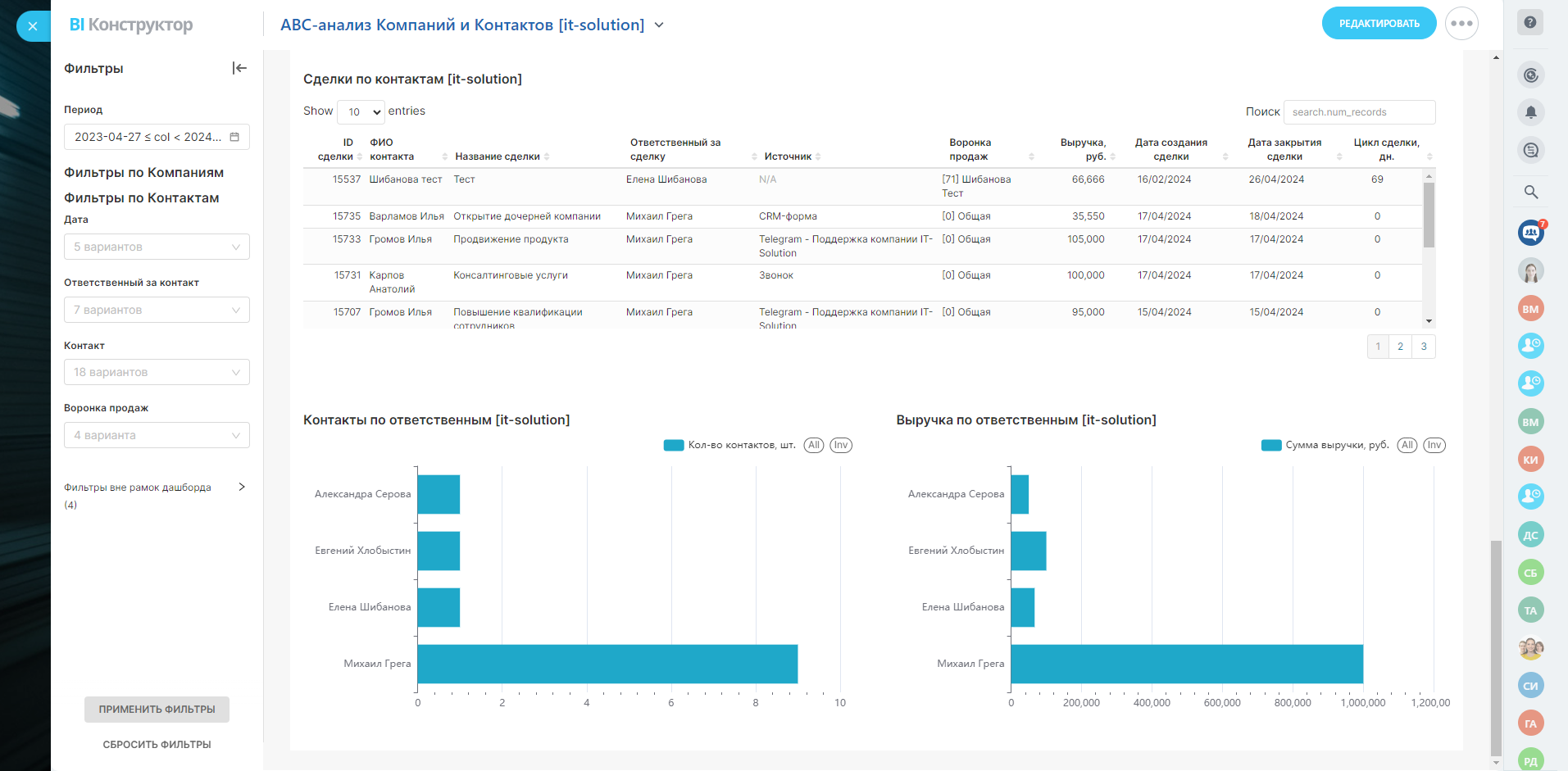
Task: Open group chat icon with 7 badge
Action: tap(1530, 233)
